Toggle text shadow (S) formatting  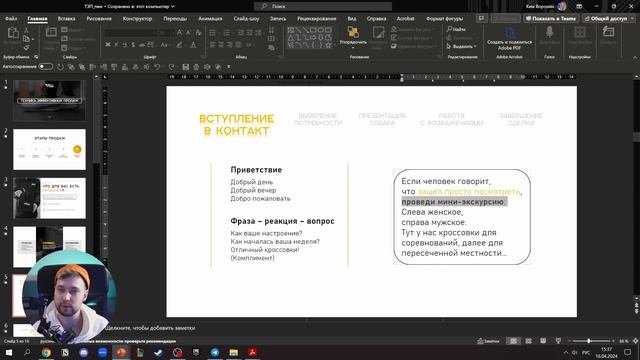(133, 44)
